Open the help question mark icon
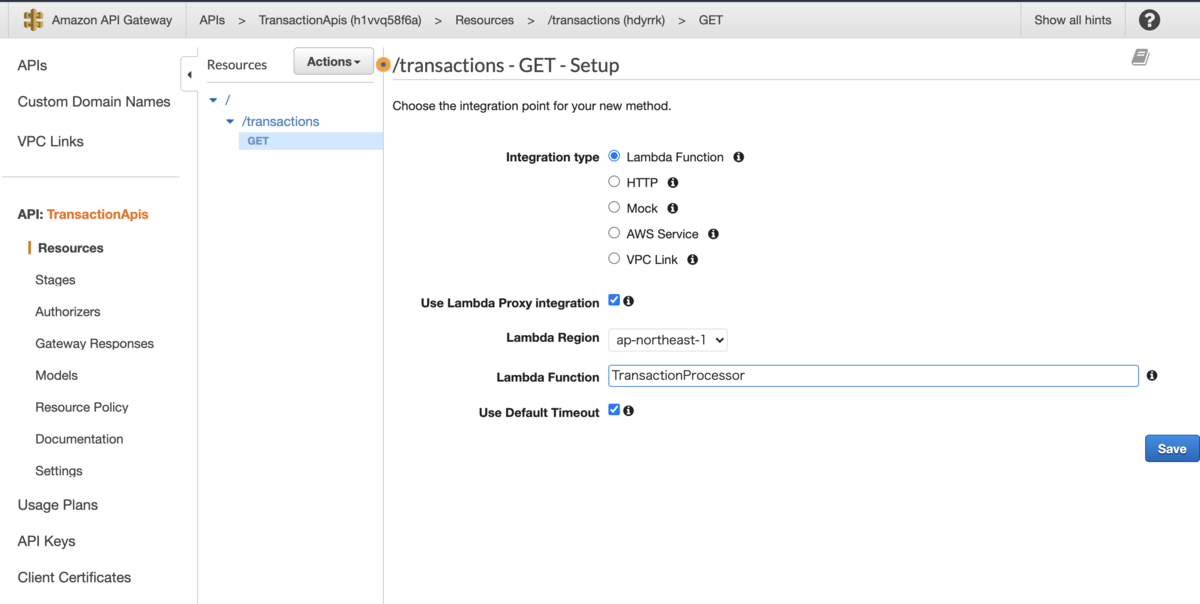1200x604 pixels. [x=1149, y=20]
